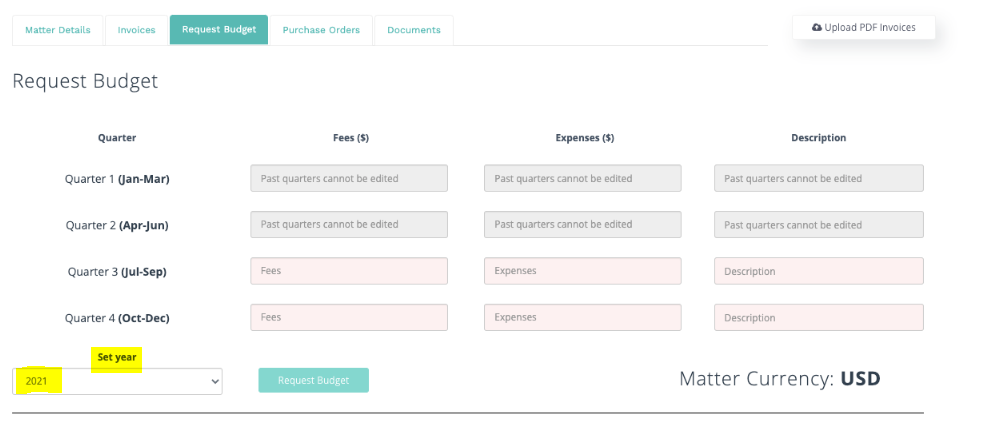This screenshot has height=426, width=992.
Task: Click the disabled Quarter 1 Fees field
Action: pos(349,178)
